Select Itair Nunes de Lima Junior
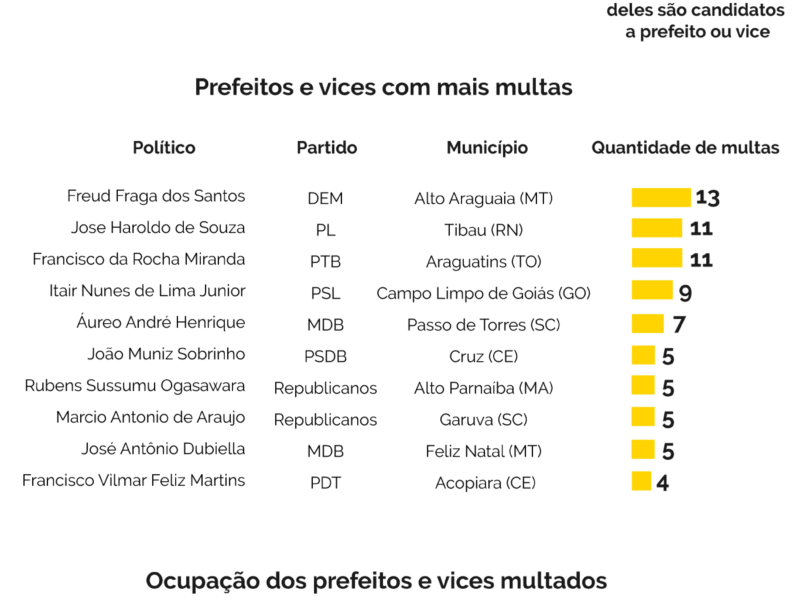This screenshot has height=600, width=800. pyautogui.click(x=147, y=291)
